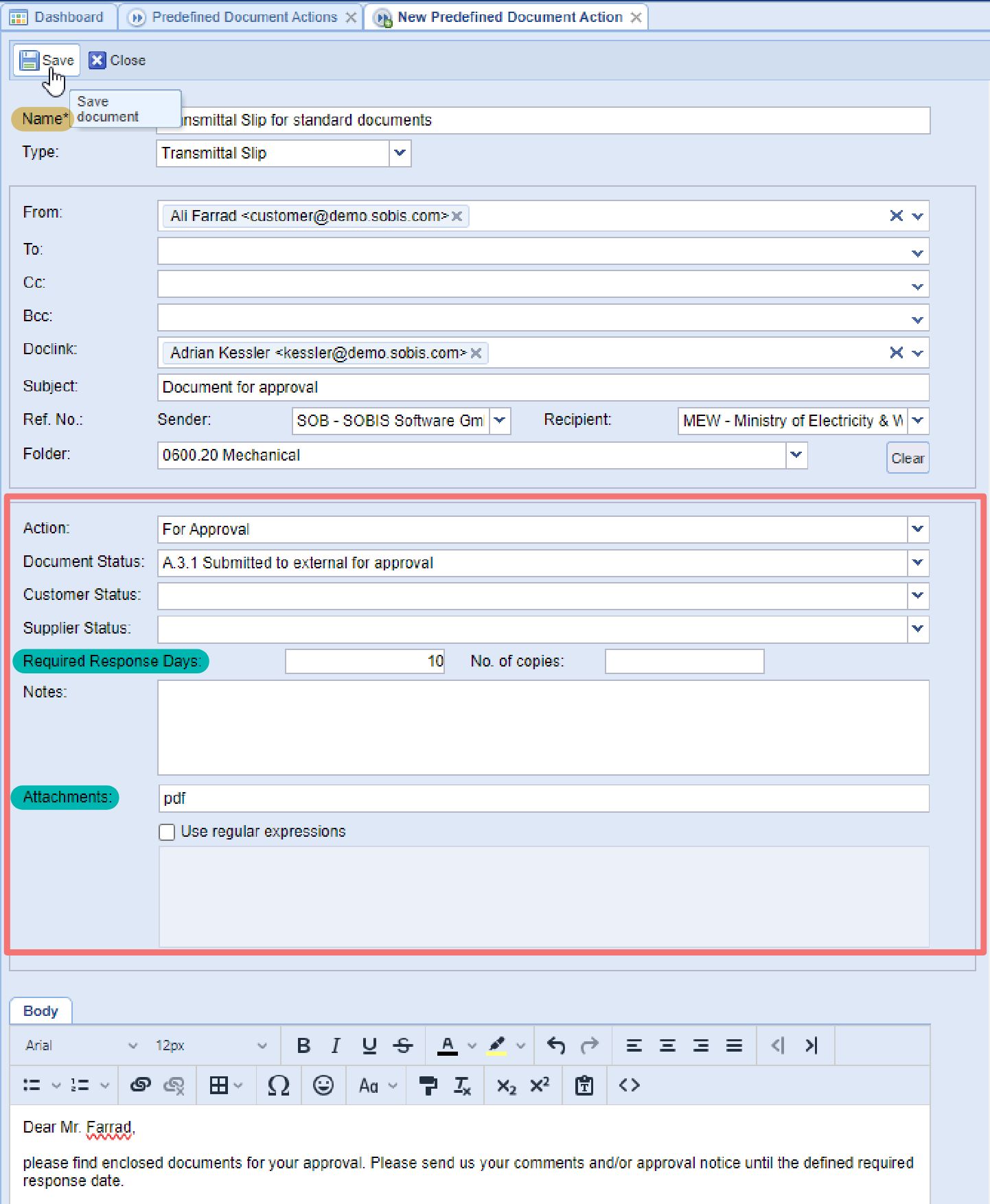Open the Supplier Status dropdown
Screen dimensions: 990x1204
click(918, 628)
